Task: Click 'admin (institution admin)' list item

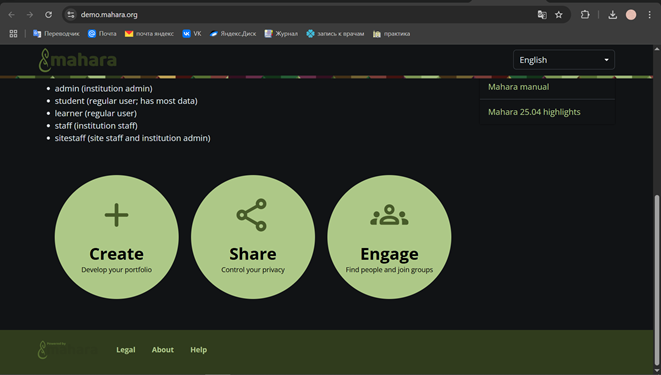Action: [x=104, y=88]
